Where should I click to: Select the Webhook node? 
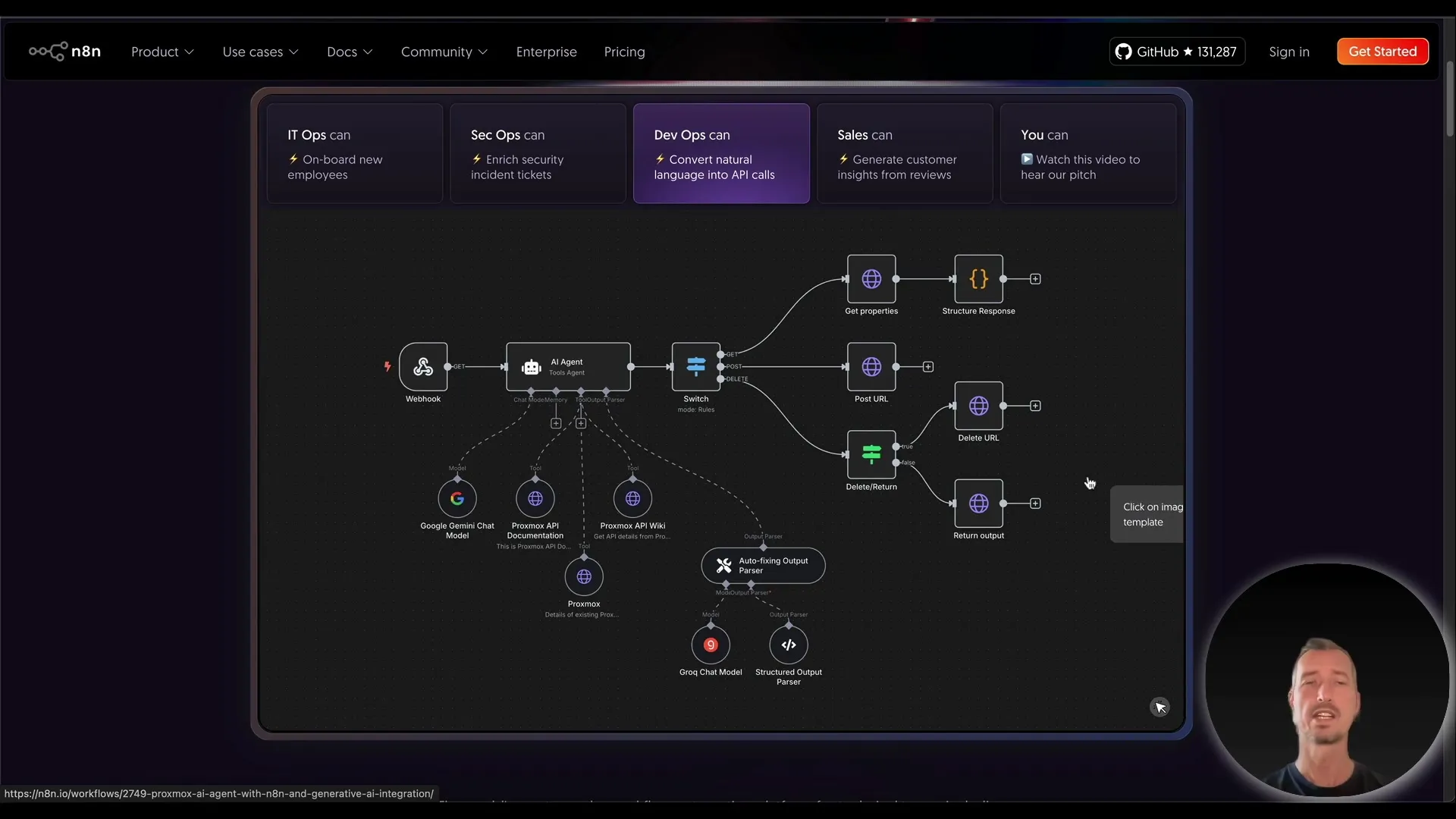click(423, 367)
